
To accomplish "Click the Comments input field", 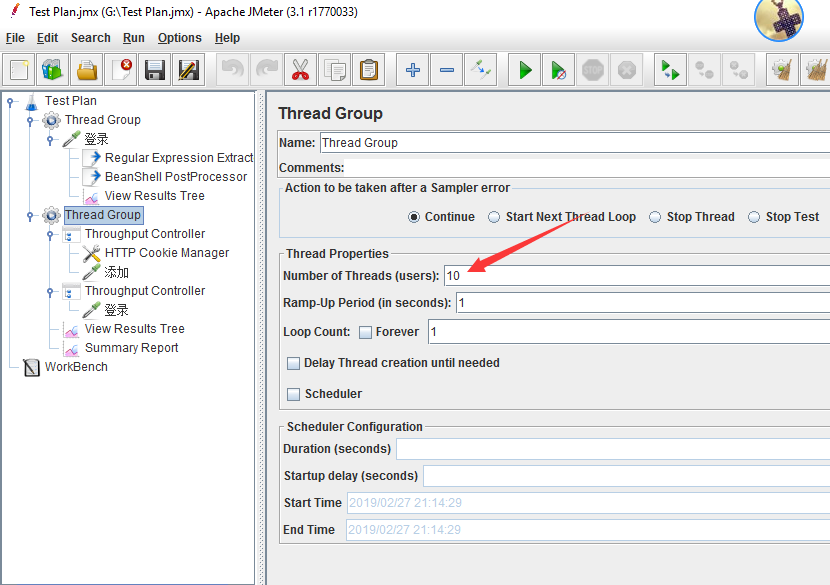I will pyautogui.click(x=587, y=168).
